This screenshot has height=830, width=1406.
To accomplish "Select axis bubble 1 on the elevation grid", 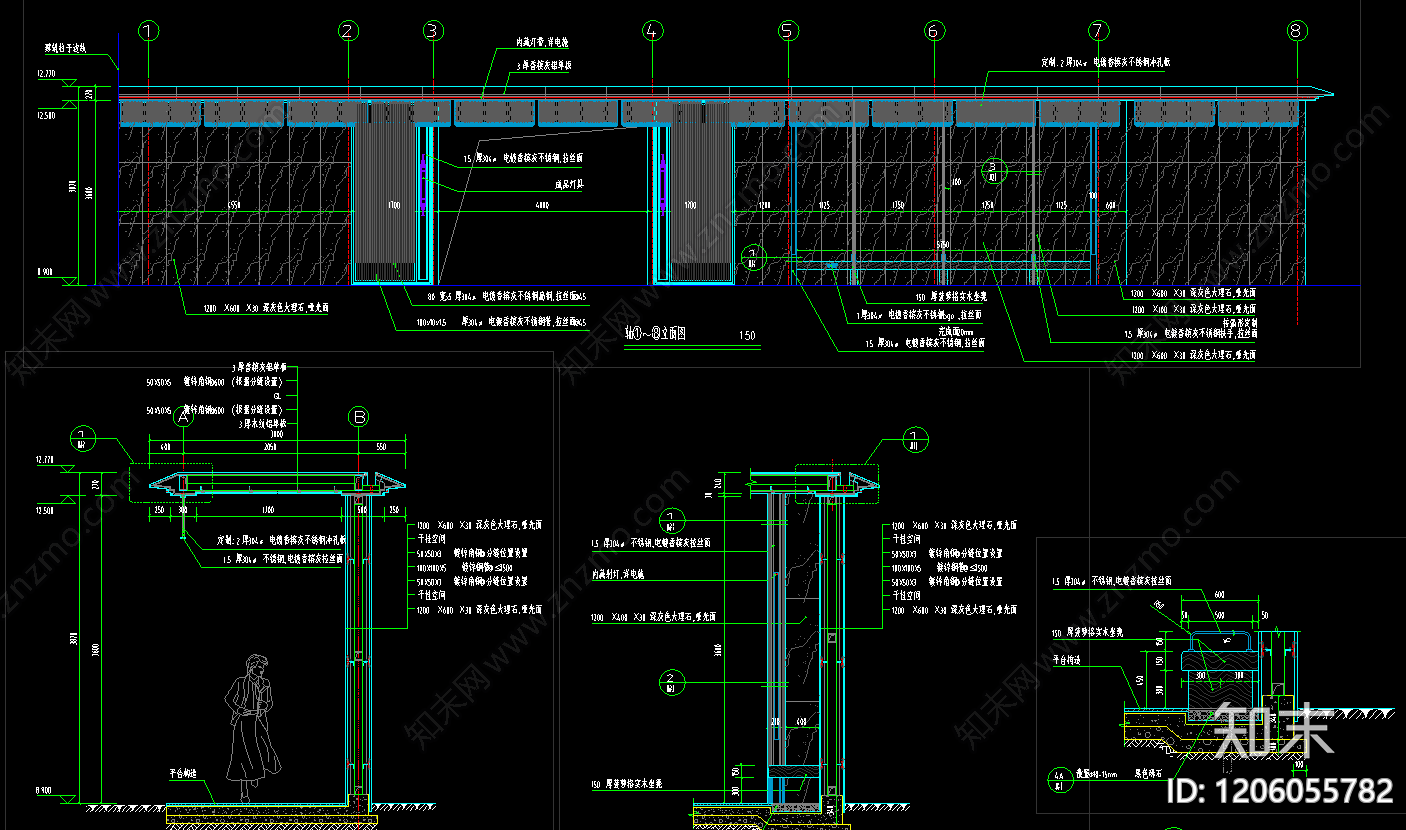I will pos(148,31).
